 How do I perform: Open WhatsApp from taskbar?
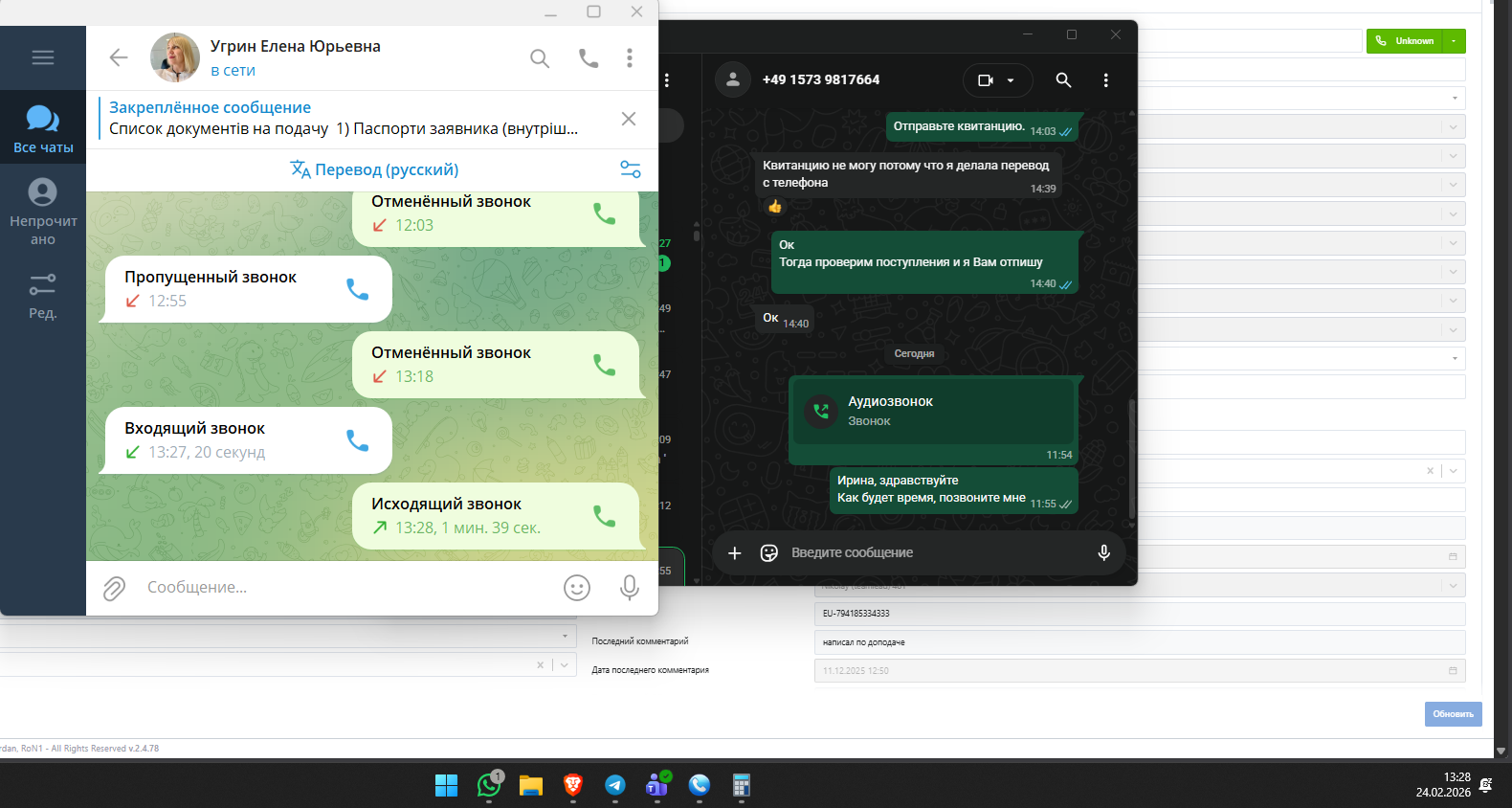pyautogui.click(x=489, y=786)
